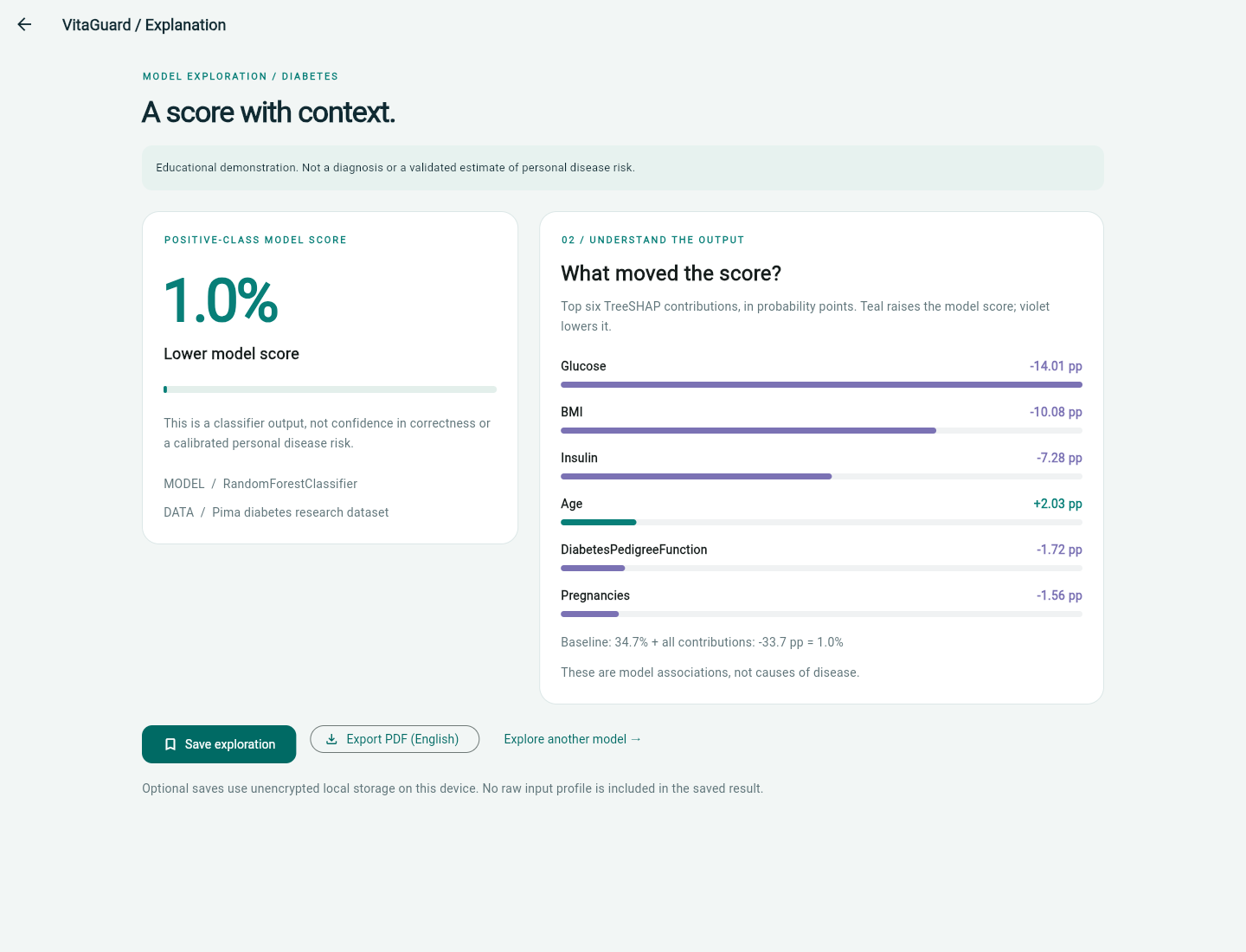
Task: Click the A score with context. heading
Action: [x=268, y=113]
